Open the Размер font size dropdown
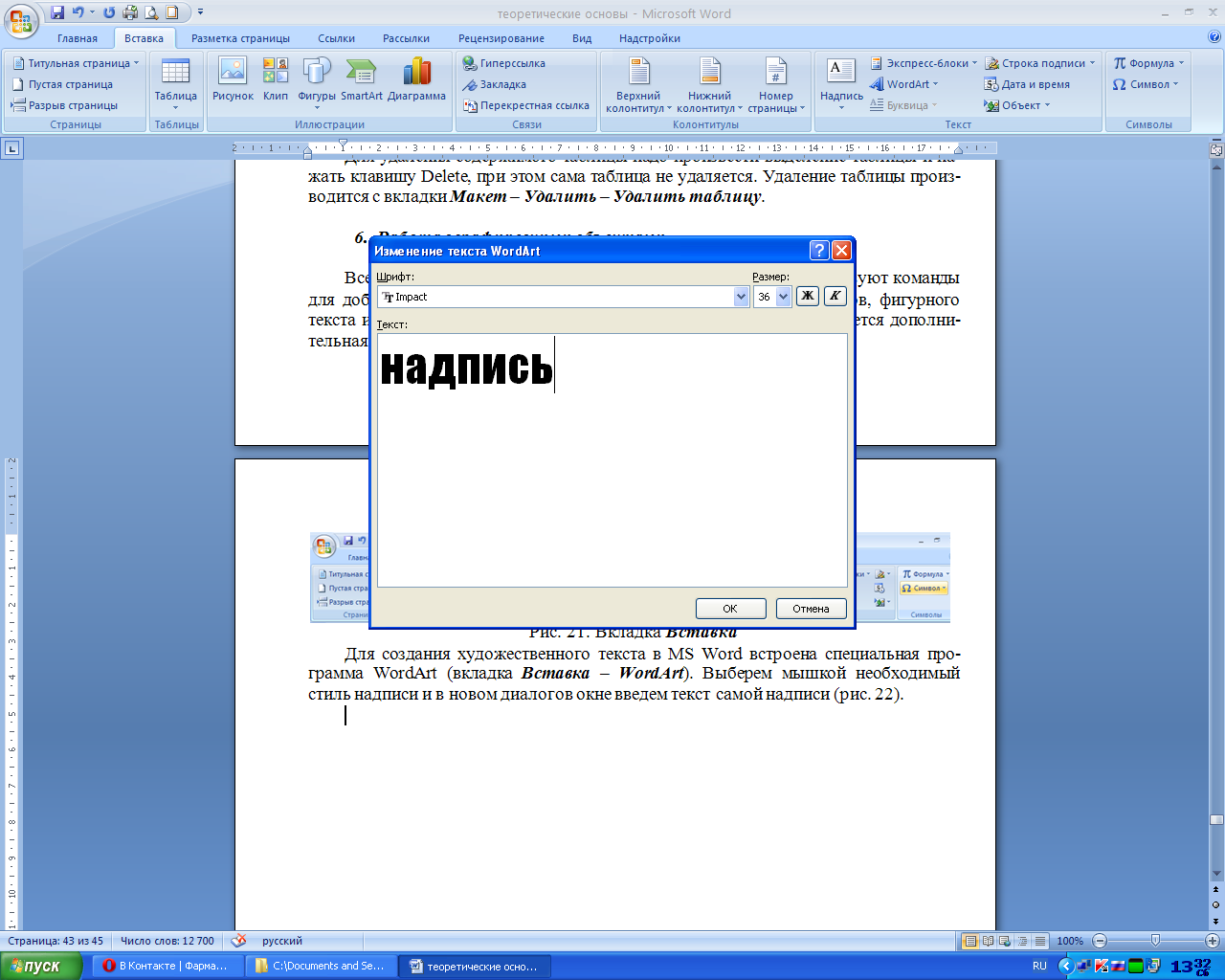1225x980 pixels. 784,297
